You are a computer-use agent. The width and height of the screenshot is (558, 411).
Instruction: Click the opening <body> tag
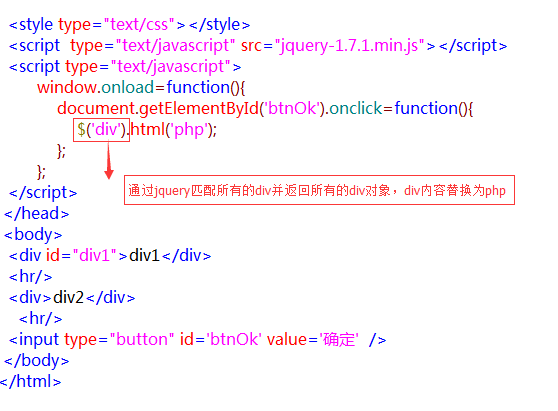[33, 235]
